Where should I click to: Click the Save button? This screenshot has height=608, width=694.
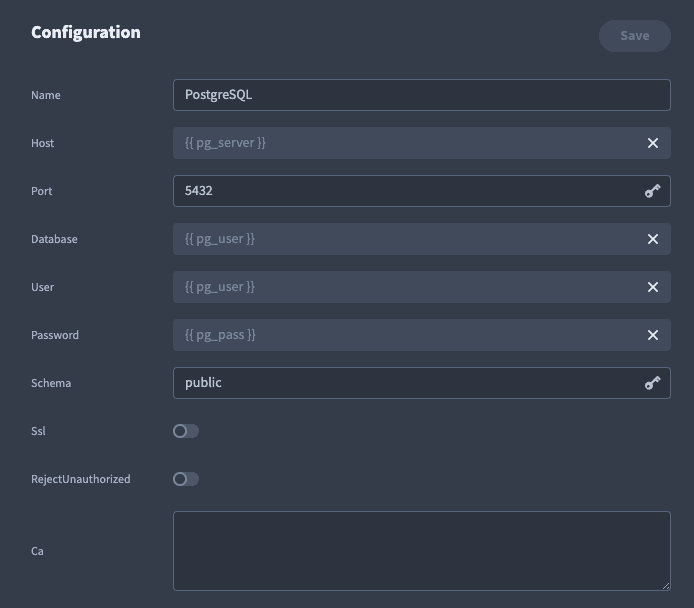[x=635, y=36]
